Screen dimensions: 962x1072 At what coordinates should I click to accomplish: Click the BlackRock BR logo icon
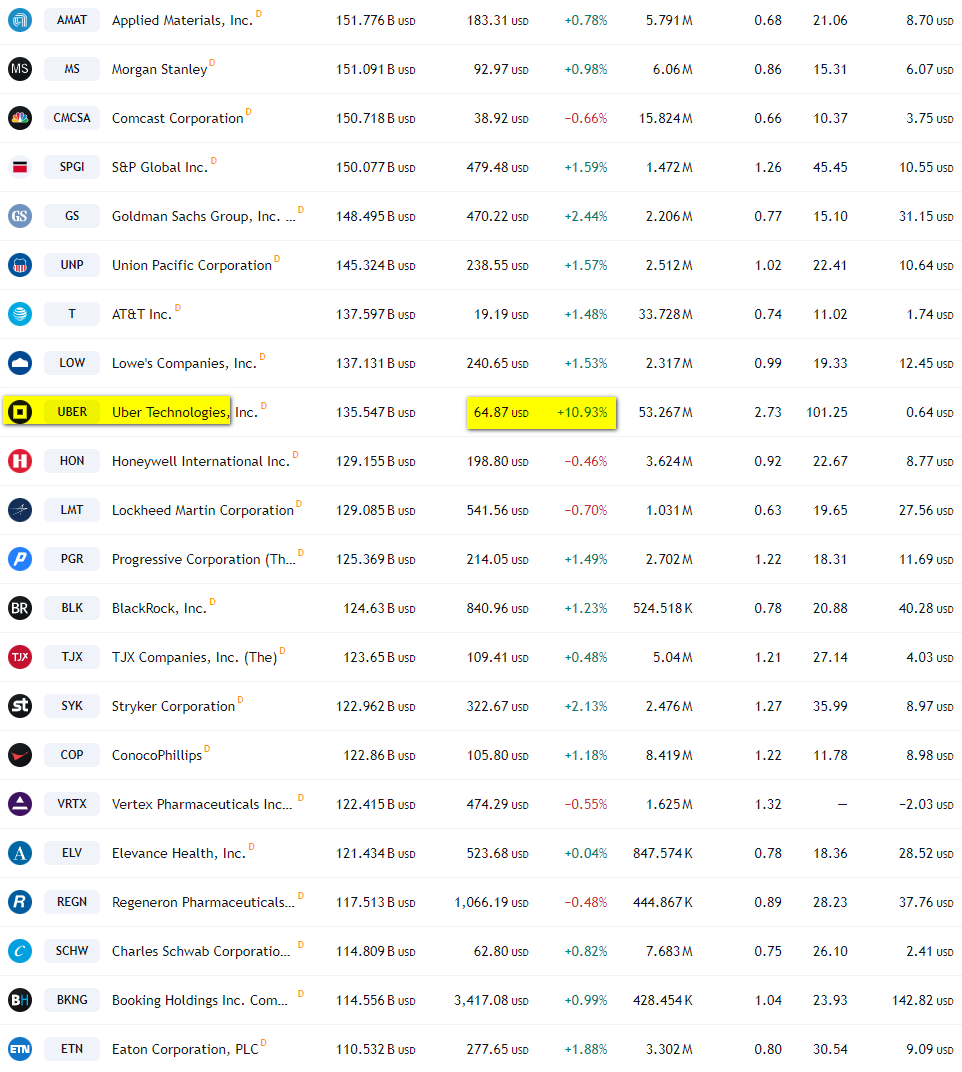click(20, 608)
